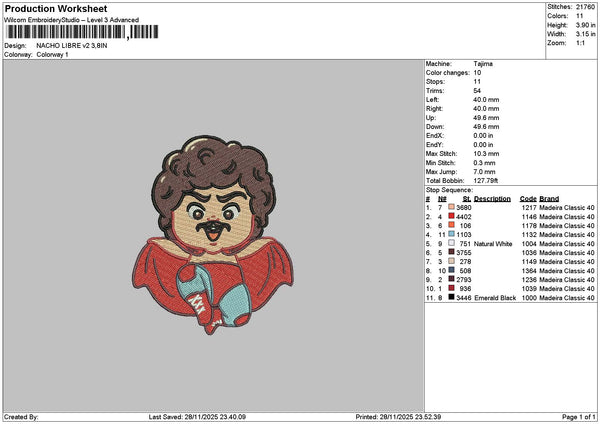Click the 'Production Worksheet' title

(56, 8)
